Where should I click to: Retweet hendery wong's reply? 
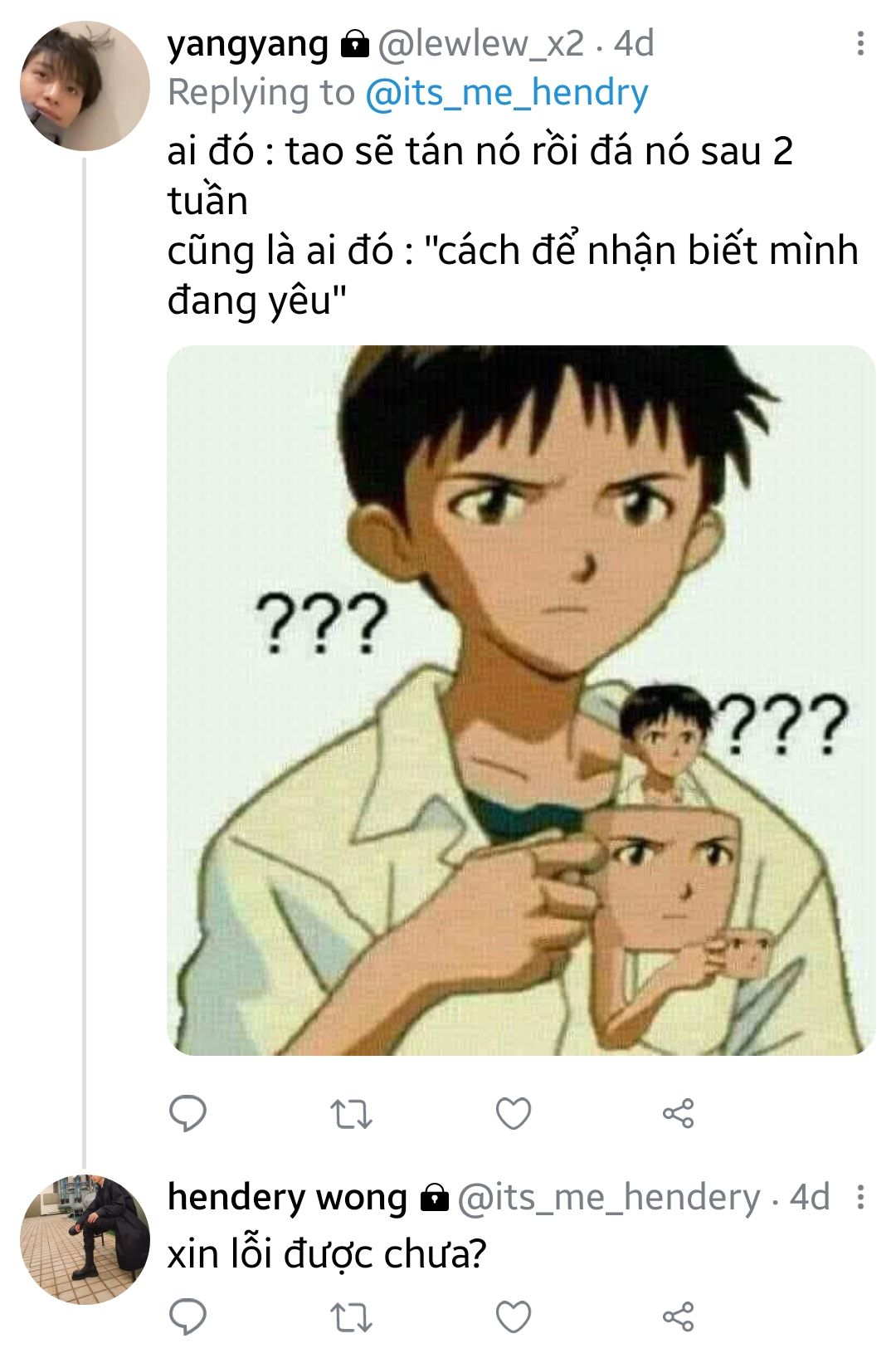click(351, 1317)
